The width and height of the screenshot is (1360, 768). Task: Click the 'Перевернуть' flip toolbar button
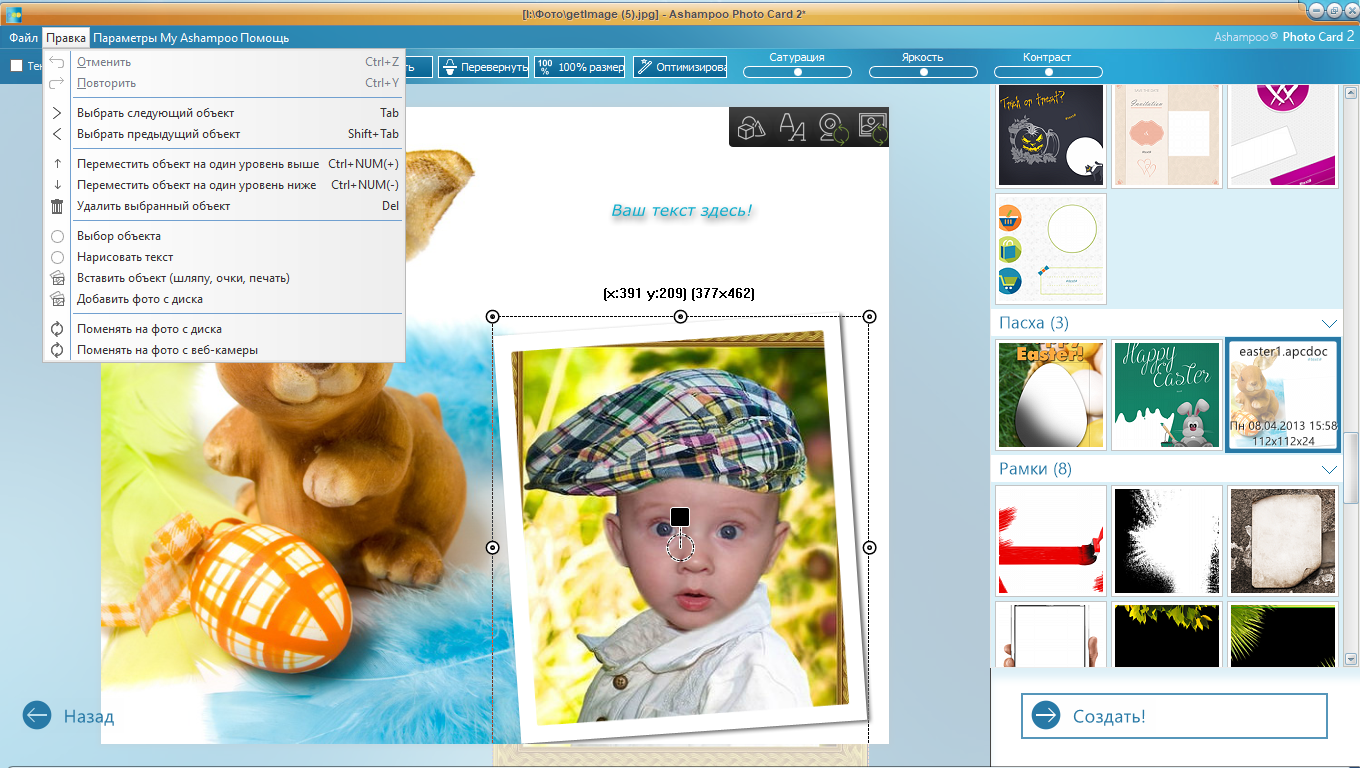(483, 67)
